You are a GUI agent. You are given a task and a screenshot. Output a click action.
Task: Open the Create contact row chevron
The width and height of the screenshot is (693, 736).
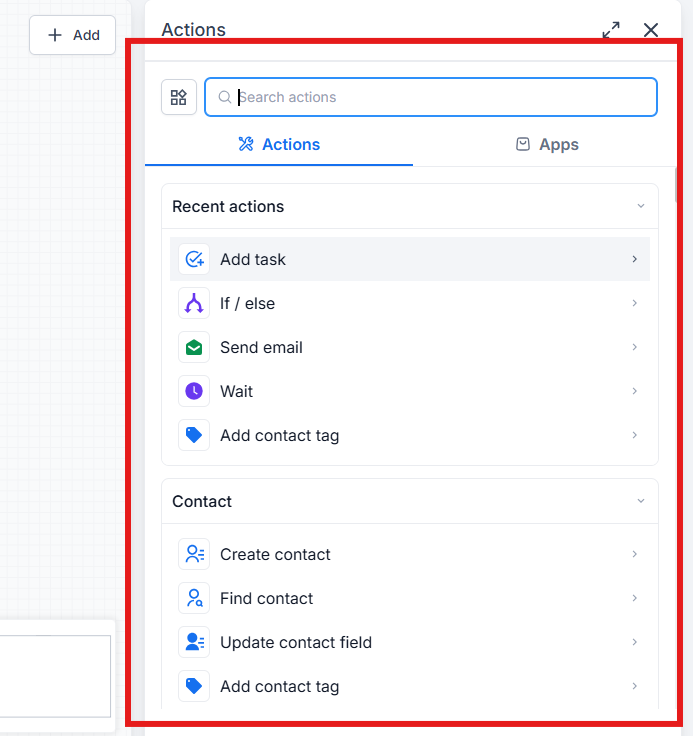click(634, 554)
